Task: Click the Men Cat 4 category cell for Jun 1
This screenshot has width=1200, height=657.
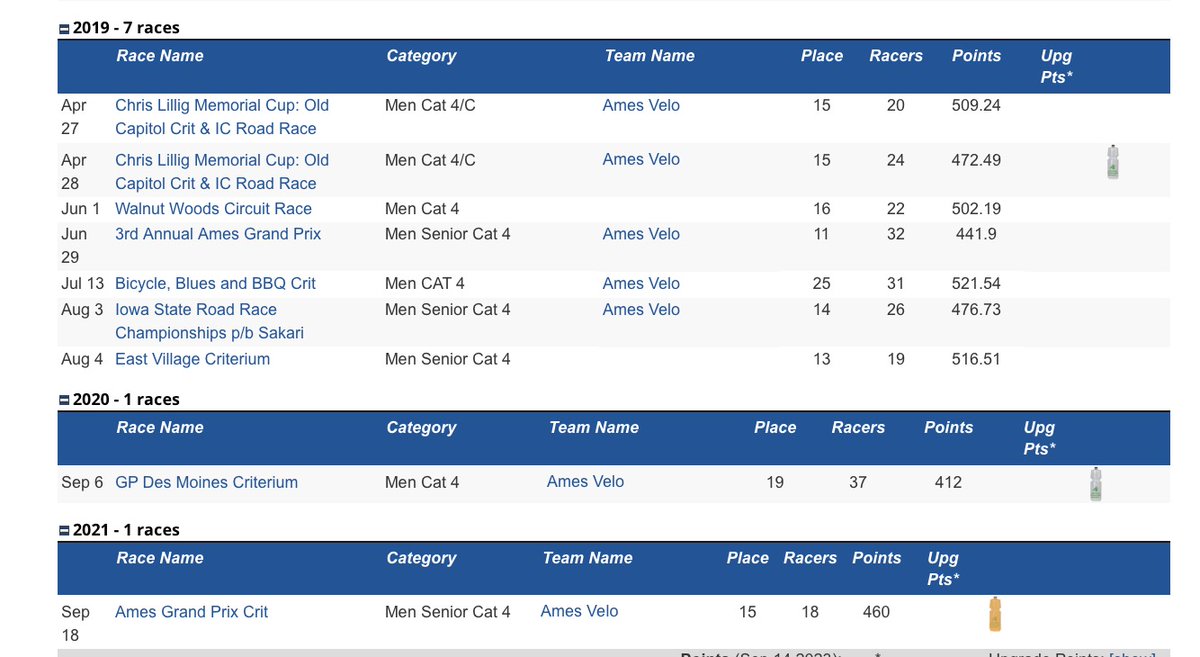Action: pyautogui.click(x=422, y=209)
